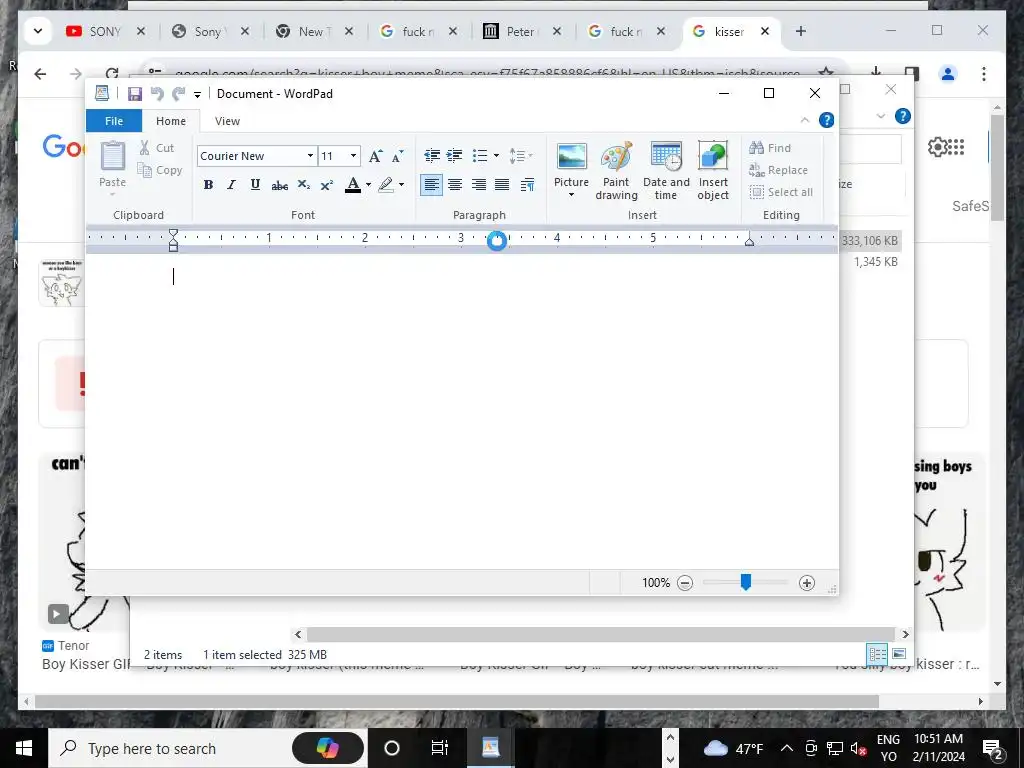
Task: Click the Find button
Action: [x=771, y=148]
